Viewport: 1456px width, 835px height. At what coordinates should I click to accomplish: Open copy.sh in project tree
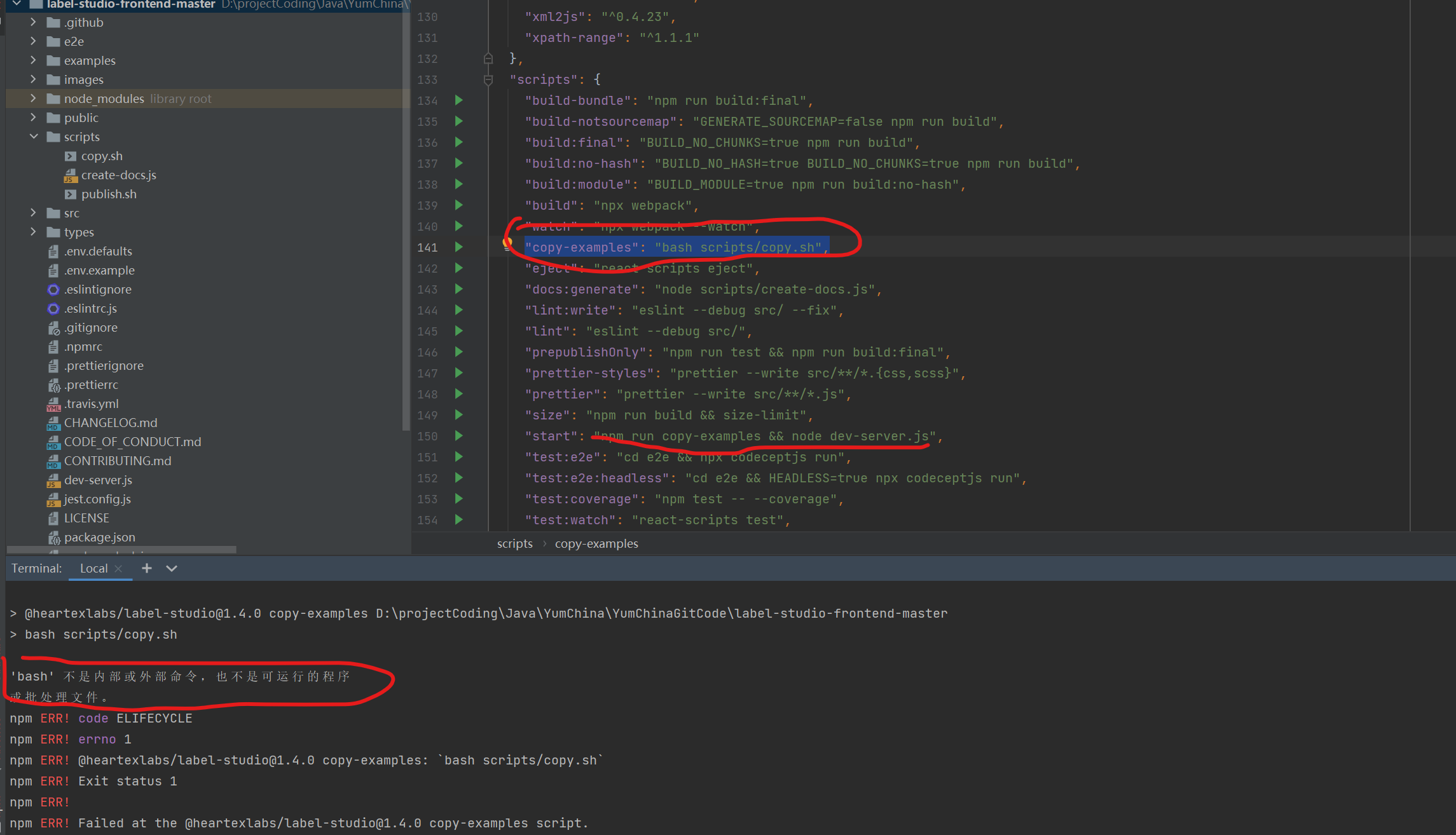click(102, 156)
